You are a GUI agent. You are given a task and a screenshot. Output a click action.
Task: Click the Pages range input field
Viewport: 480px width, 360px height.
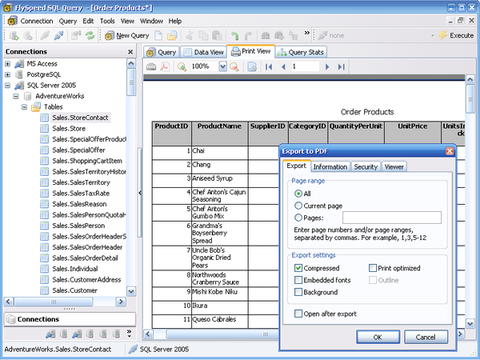coord(392,218)
